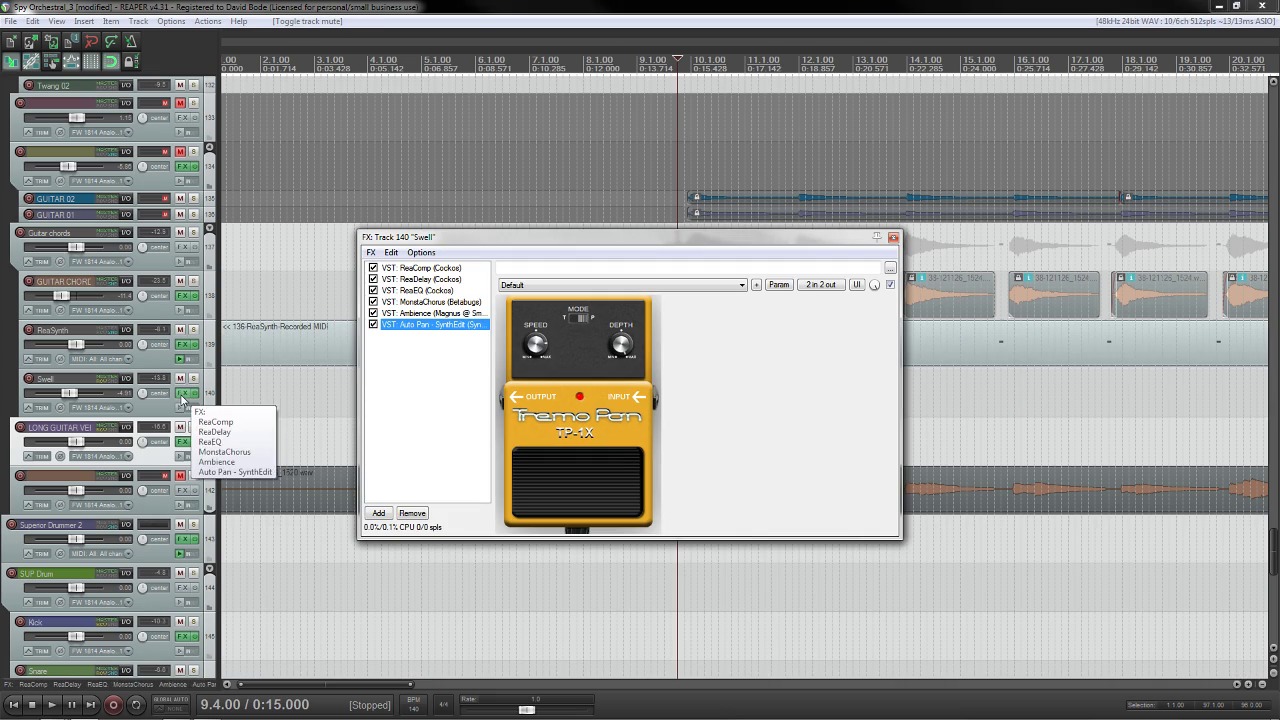The width and height of the screenshot is (1280, 720).
Task: Click the playback Rate slider
Action: 527,710
